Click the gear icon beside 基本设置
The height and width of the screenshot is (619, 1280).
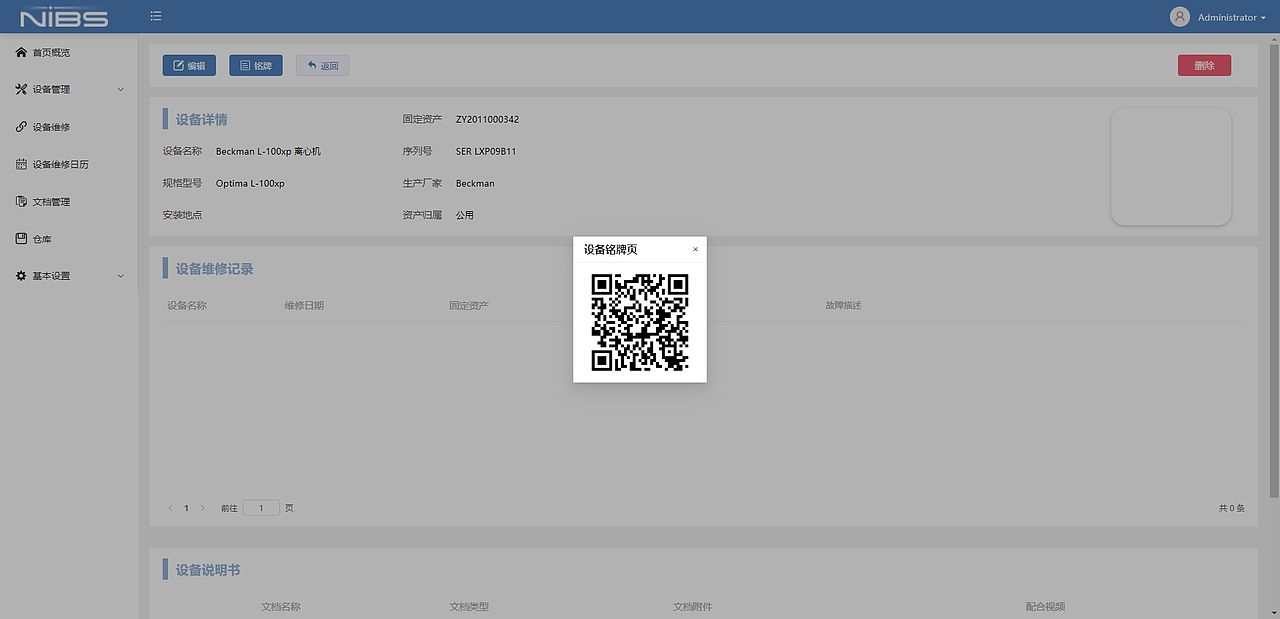21,276
